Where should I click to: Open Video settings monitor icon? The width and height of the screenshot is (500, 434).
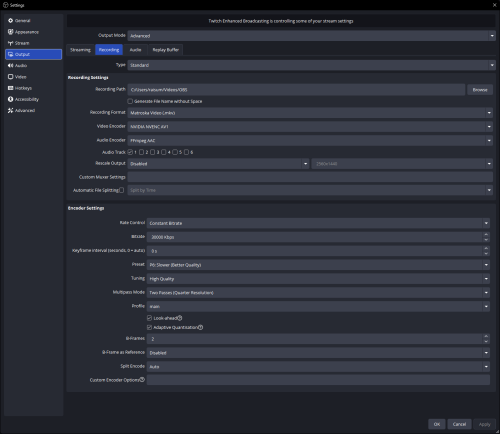(10, 77)
